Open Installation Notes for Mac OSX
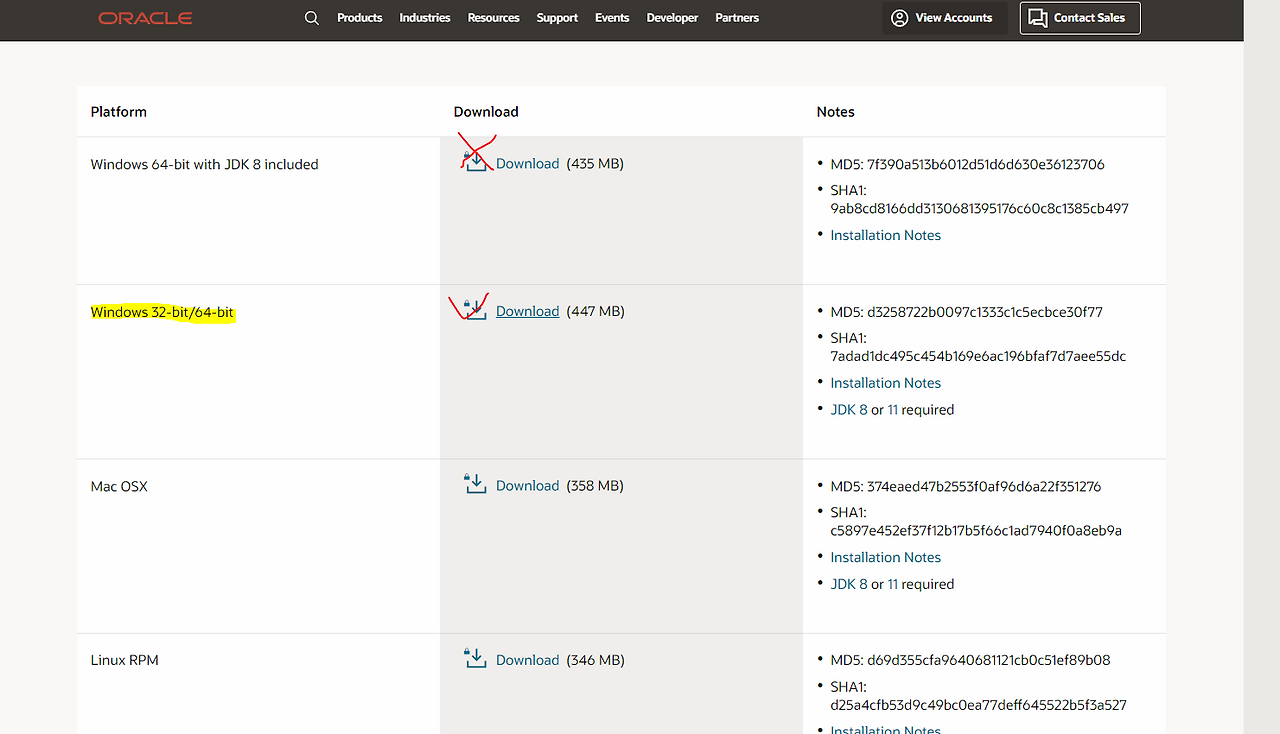Viewport: 1280px width, 734px height. (886, 557)
